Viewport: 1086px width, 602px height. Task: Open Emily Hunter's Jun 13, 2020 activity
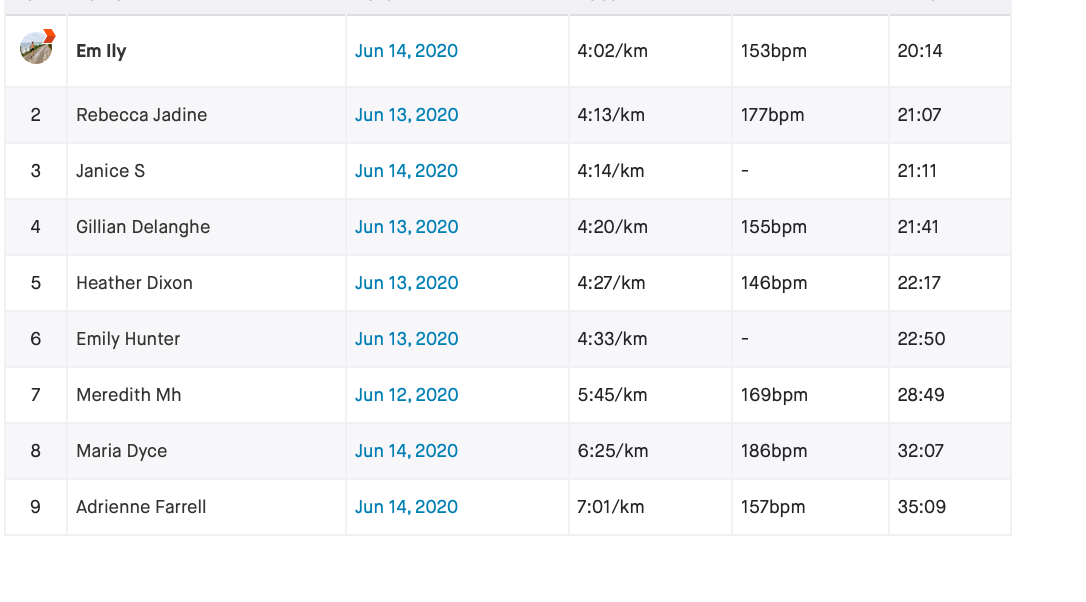point(406,339)
